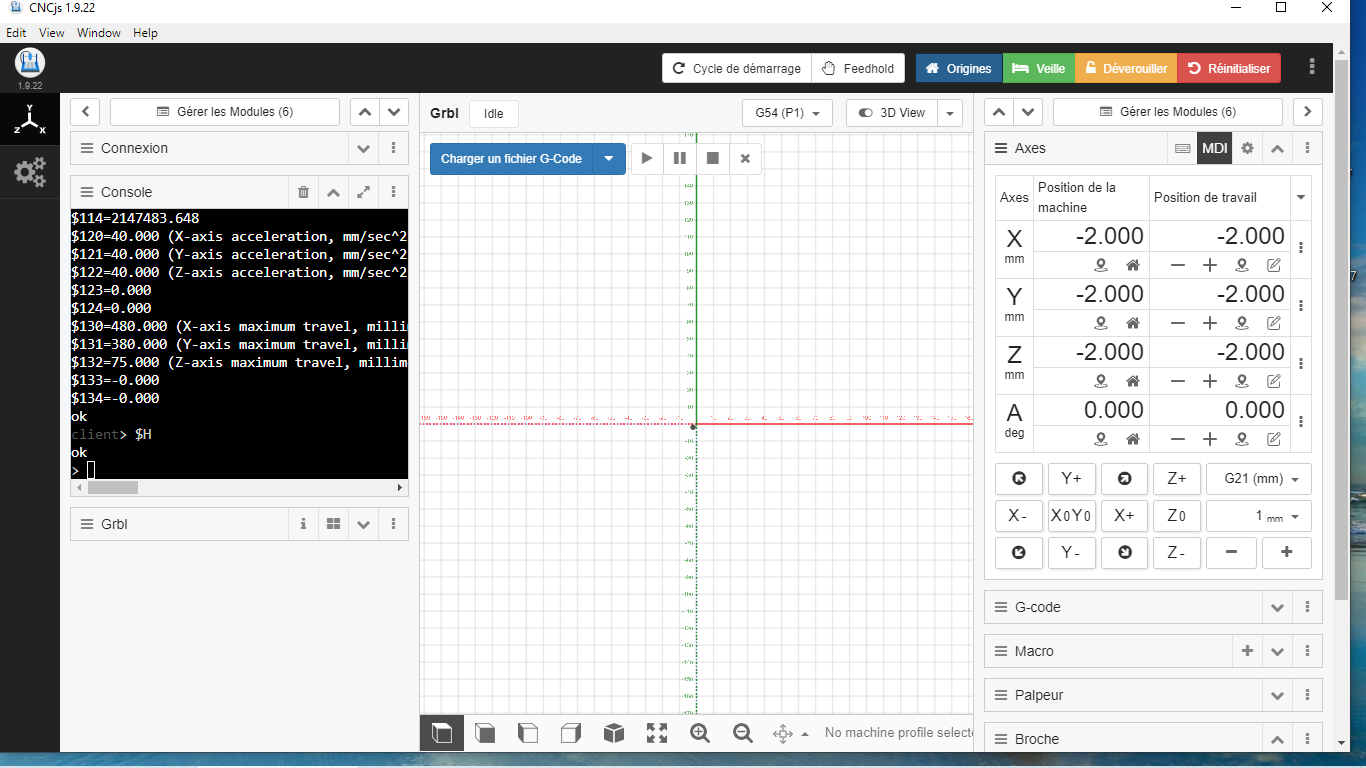
Task: Click the zoom to fit icon
Action: click(x=656, y=733)
